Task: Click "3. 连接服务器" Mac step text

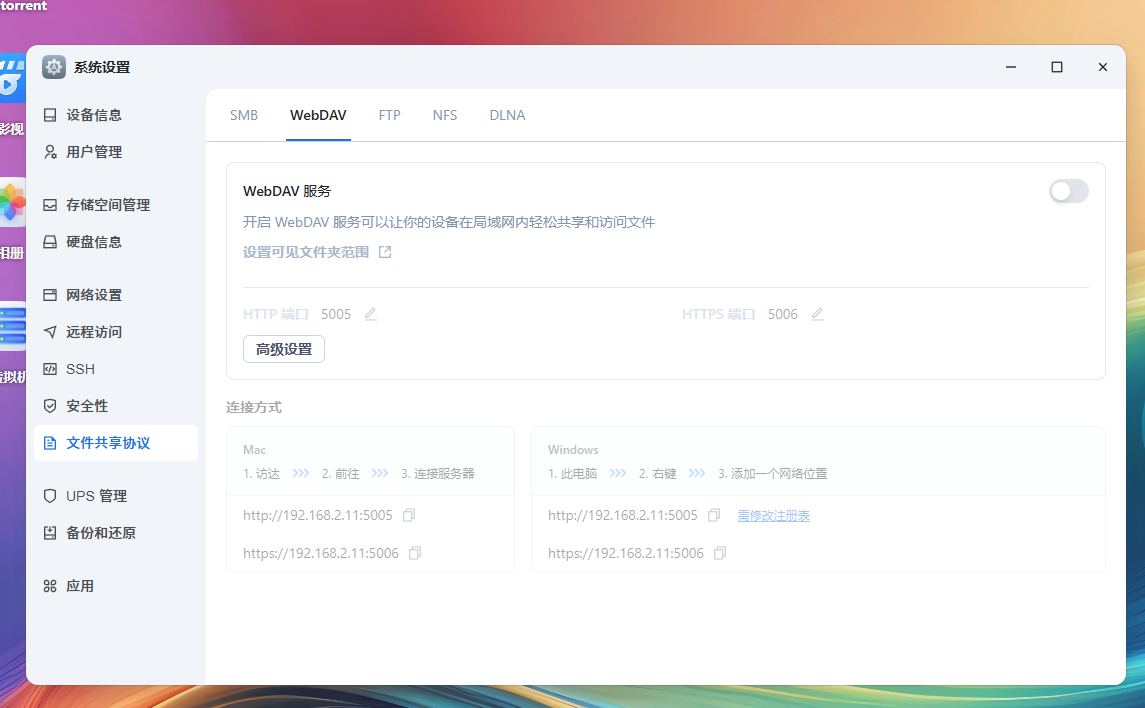Action: tap(437, 474)
